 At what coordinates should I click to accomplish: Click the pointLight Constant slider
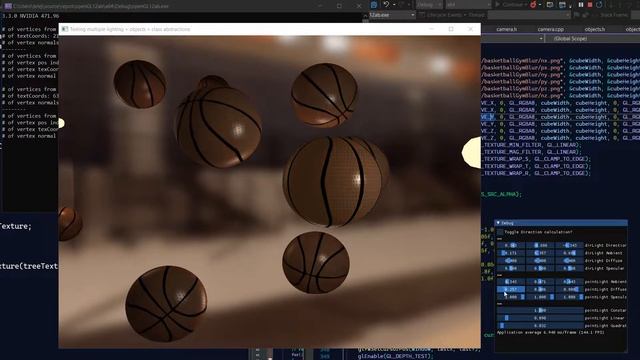(x=540, y=310)
